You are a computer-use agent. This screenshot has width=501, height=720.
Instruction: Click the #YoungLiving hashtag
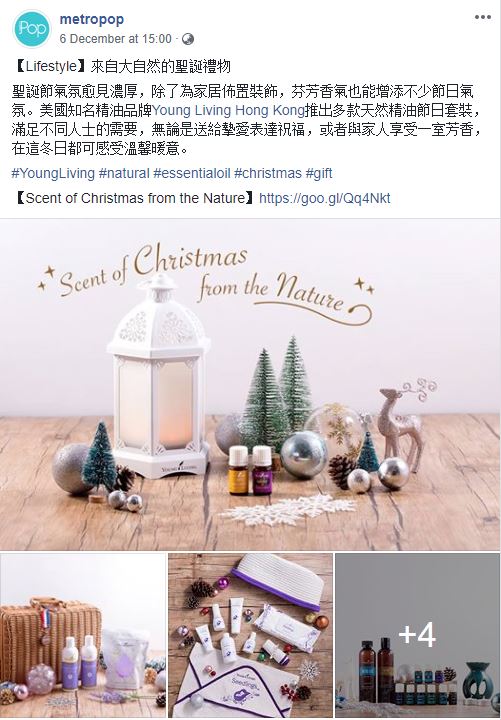tap(53, 174)
